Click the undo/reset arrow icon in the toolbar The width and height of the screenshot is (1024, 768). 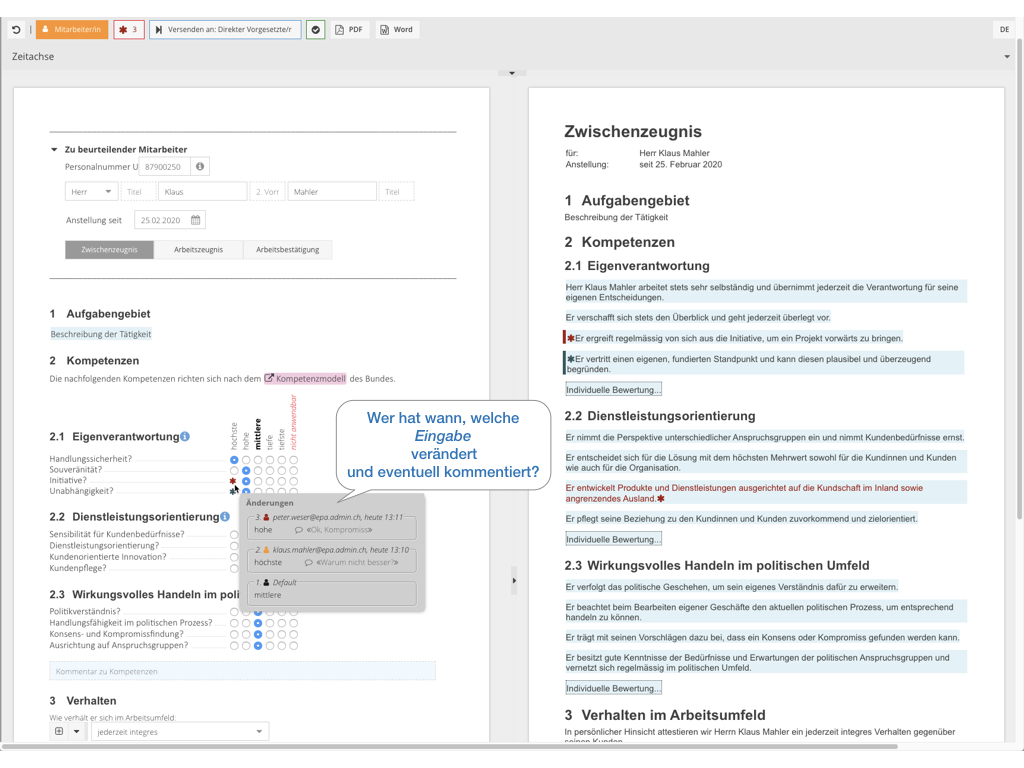click(x=16, y=29)
